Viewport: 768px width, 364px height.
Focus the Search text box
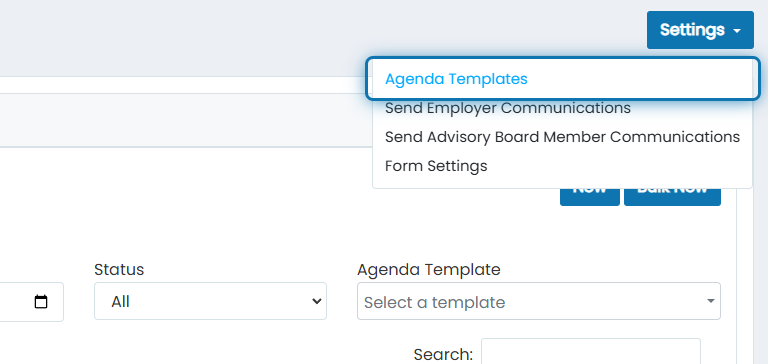coord(591,351)
